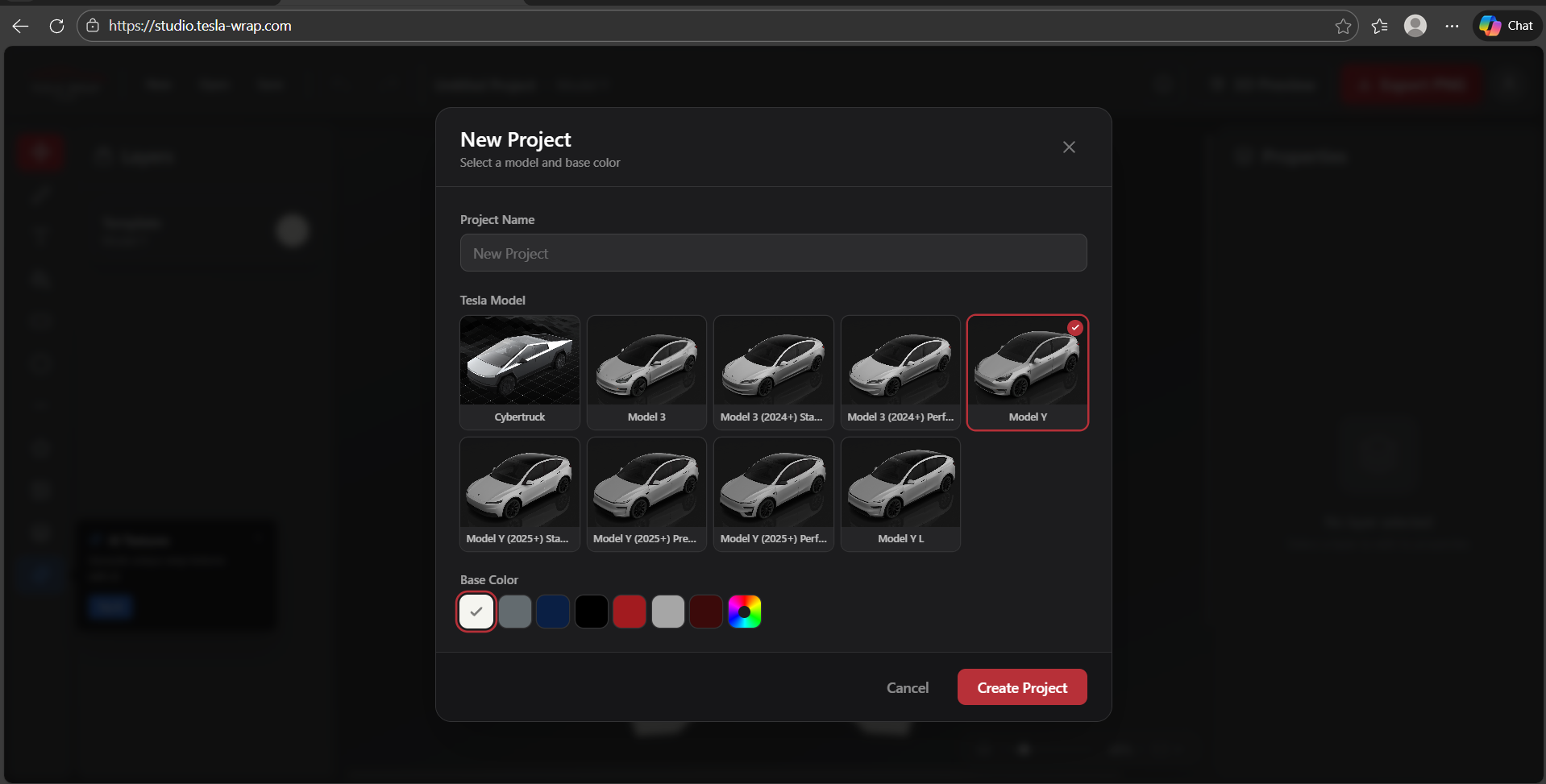The height and width of the screenshot is (784, 1546).
Task: Bookmark this page with the star icon
Action: 1343,26
